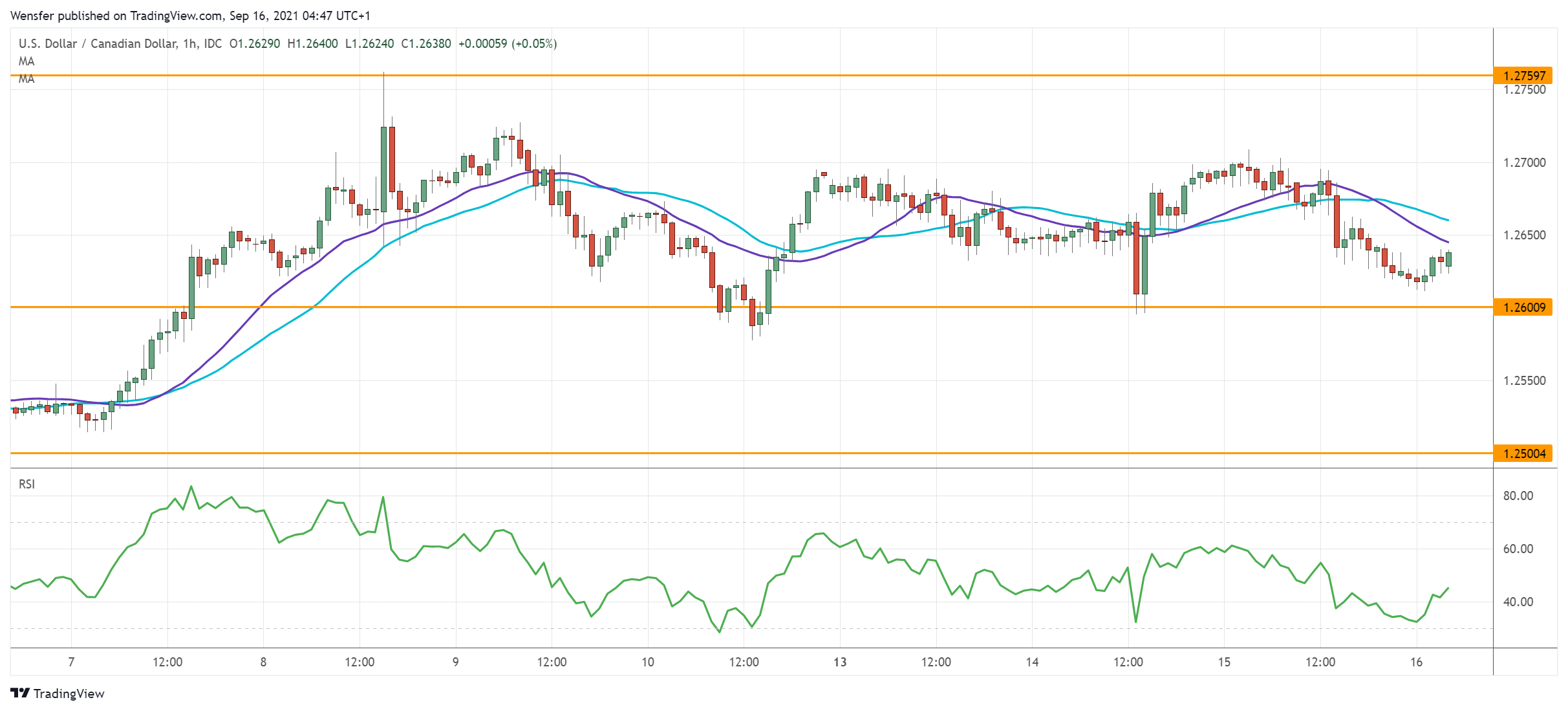Click the U.S. Dollar / Canadian Dollar title
Viewport: 1568px width, 711px height.
point(97,43)
